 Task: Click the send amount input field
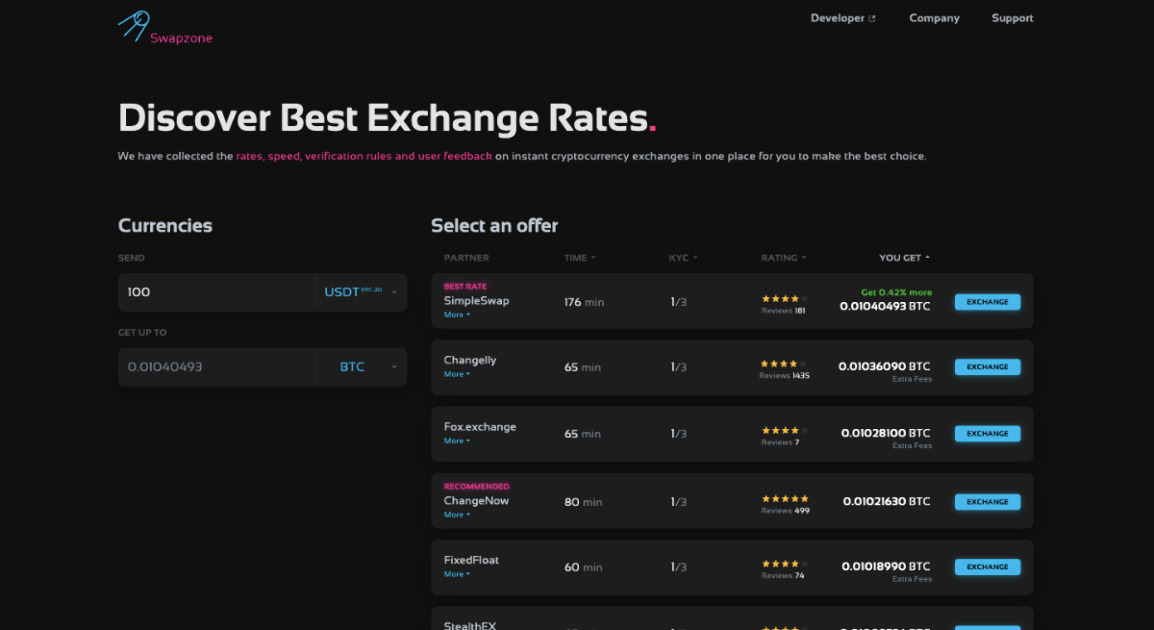pyautogui.click(x=216, y=292)
